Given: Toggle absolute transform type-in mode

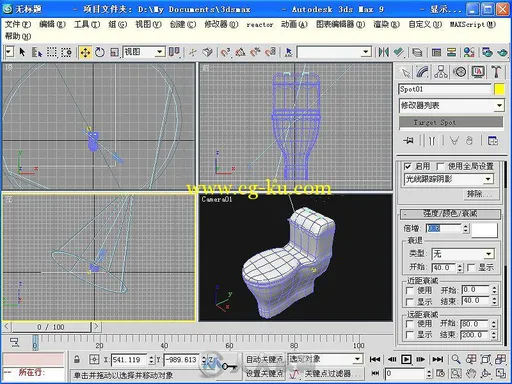Looking at the screenshot, I should click(x=94, y=359).
